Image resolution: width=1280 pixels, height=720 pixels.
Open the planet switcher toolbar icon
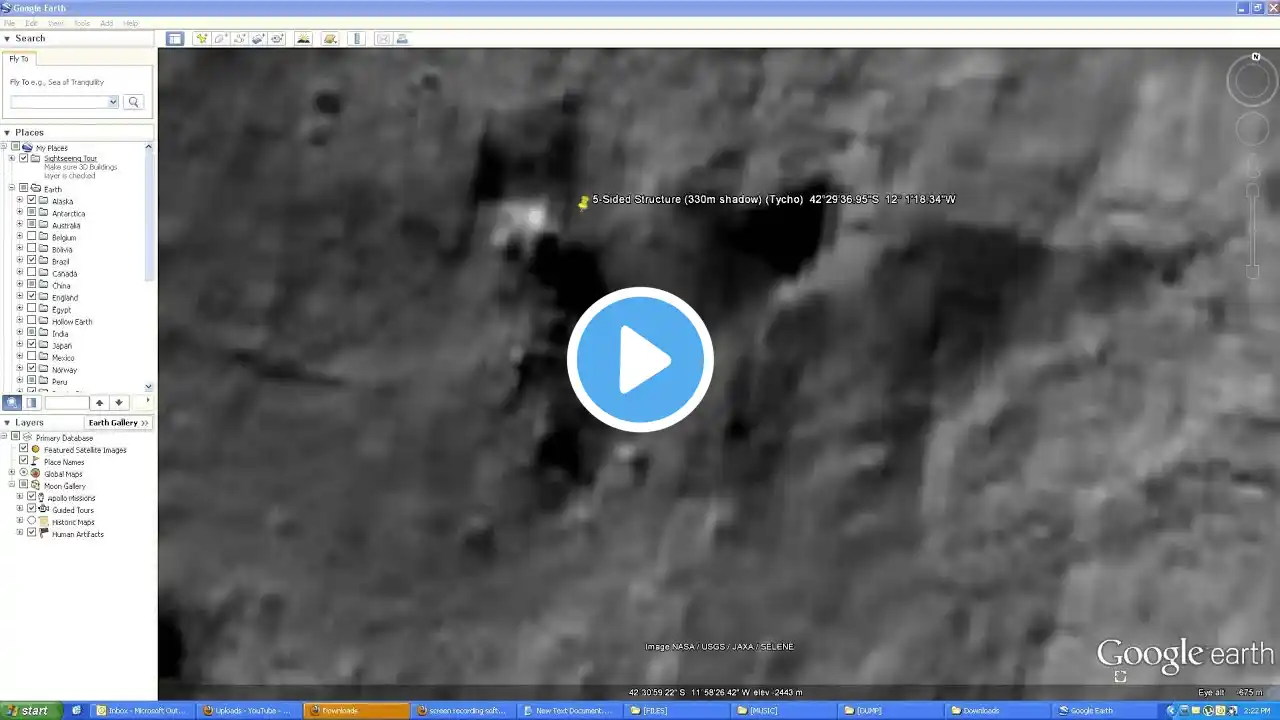tap(330, 39)
